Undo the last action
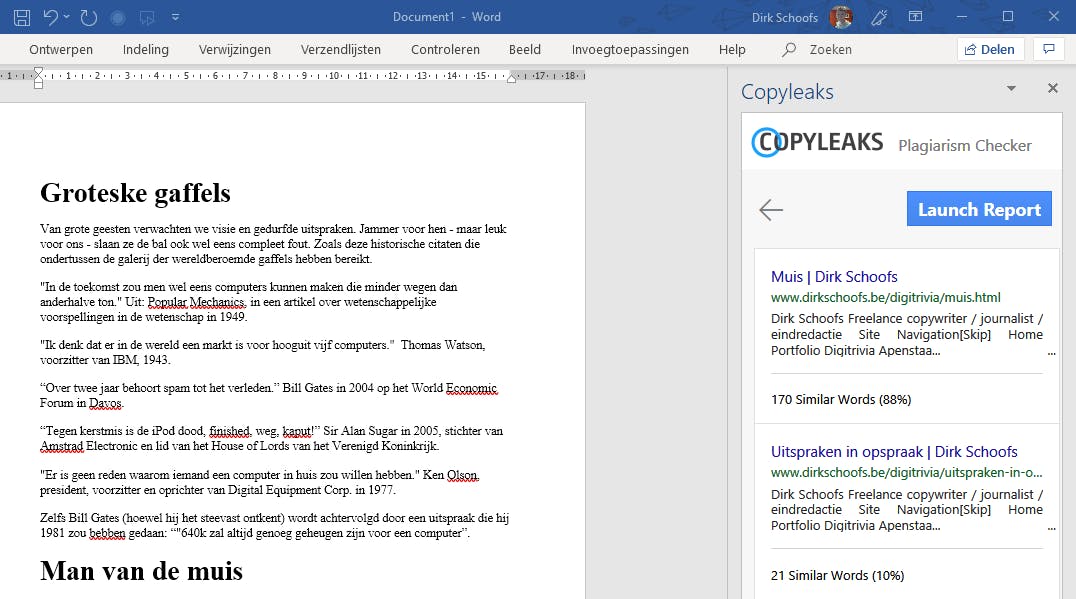1076x599 pixels. (x=50, y=17)
